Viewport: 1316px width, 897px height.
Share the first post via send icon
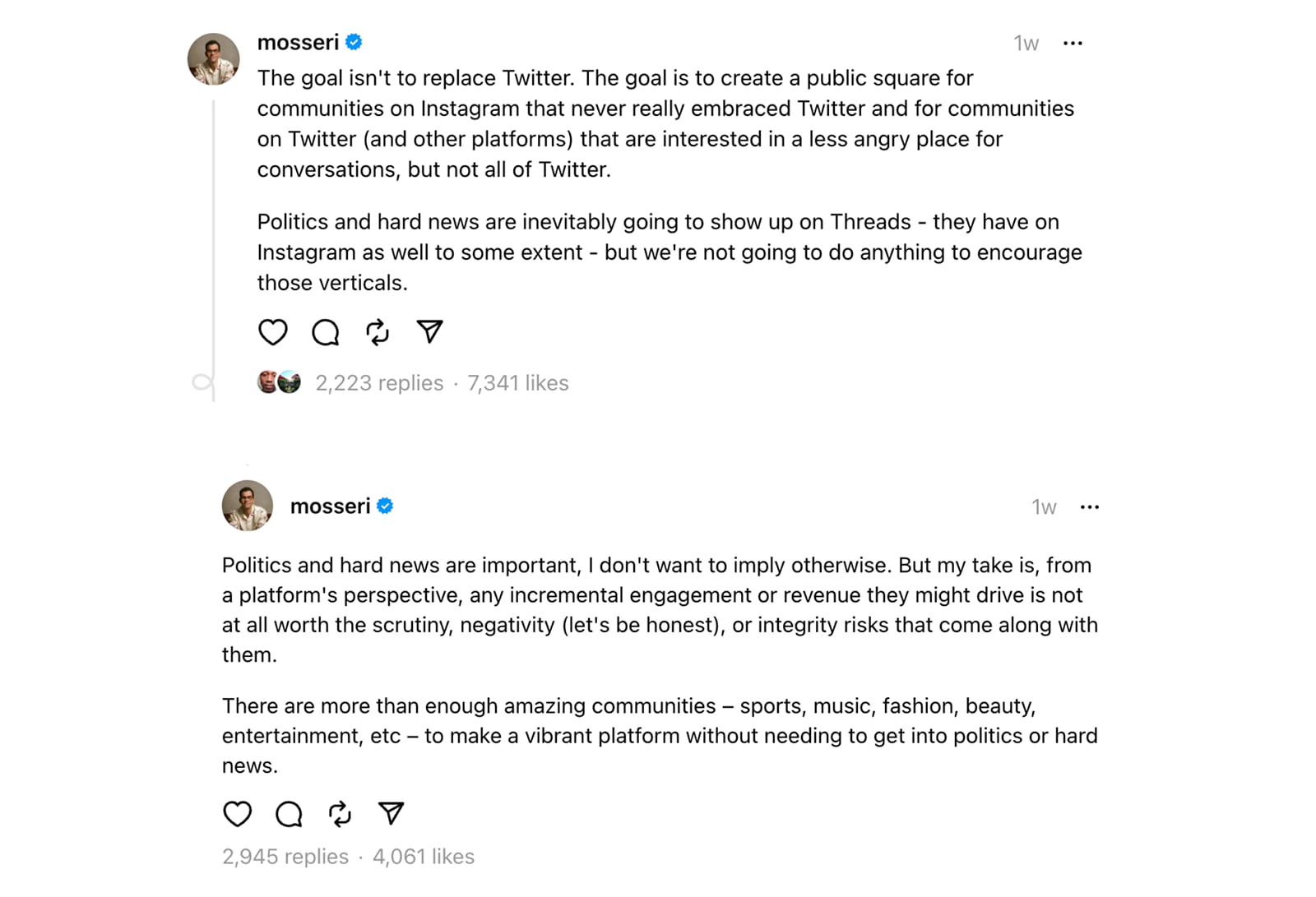(x=430, y=331)
